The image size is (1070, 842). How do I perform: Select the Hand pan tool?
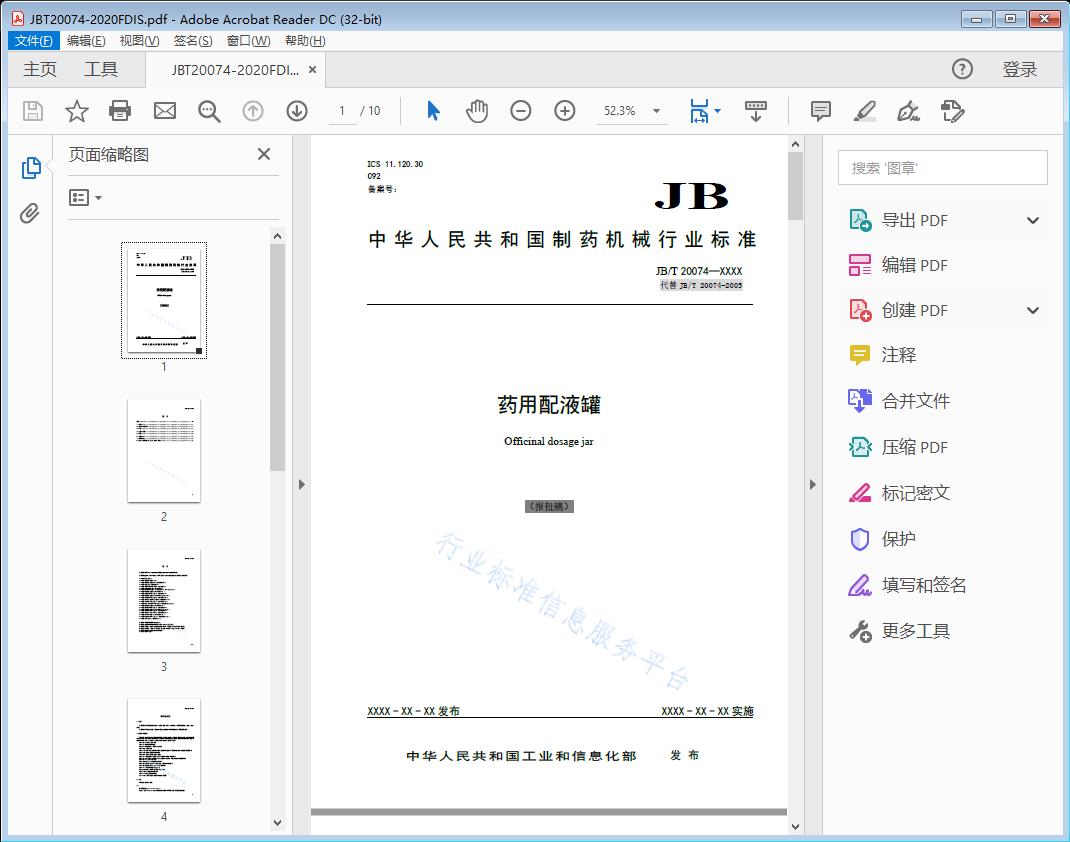(477, 111)
